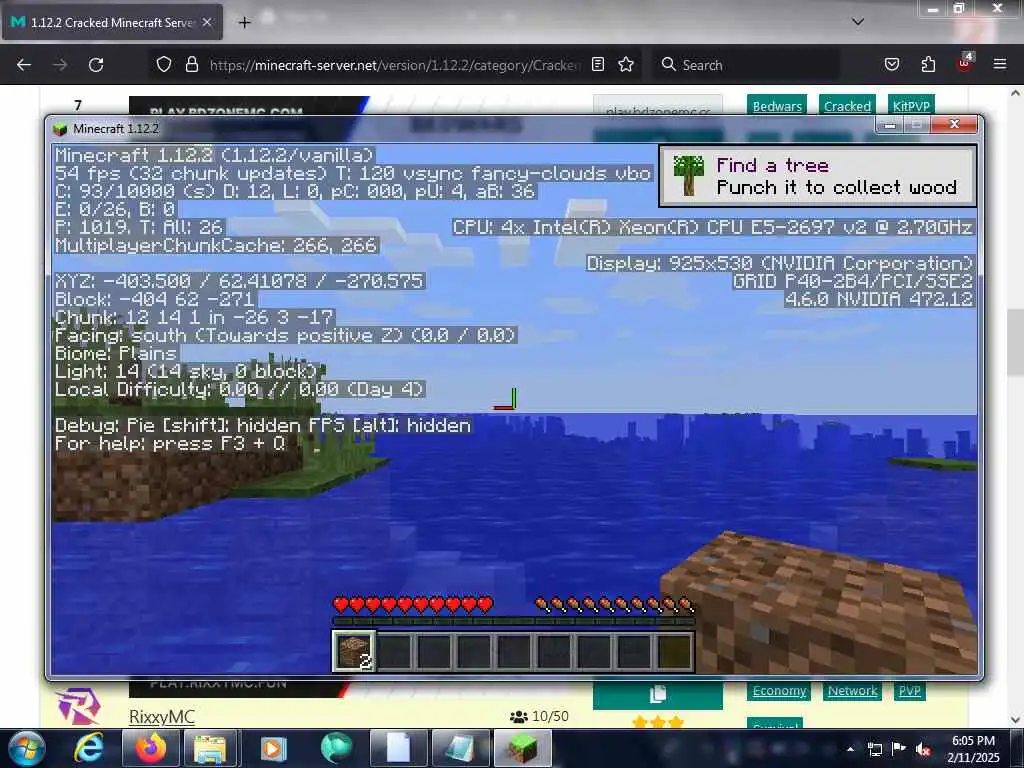Viewport: 1024px width, 768px height.
Task: Open the Windows Start menu
Action: [27, 748]
